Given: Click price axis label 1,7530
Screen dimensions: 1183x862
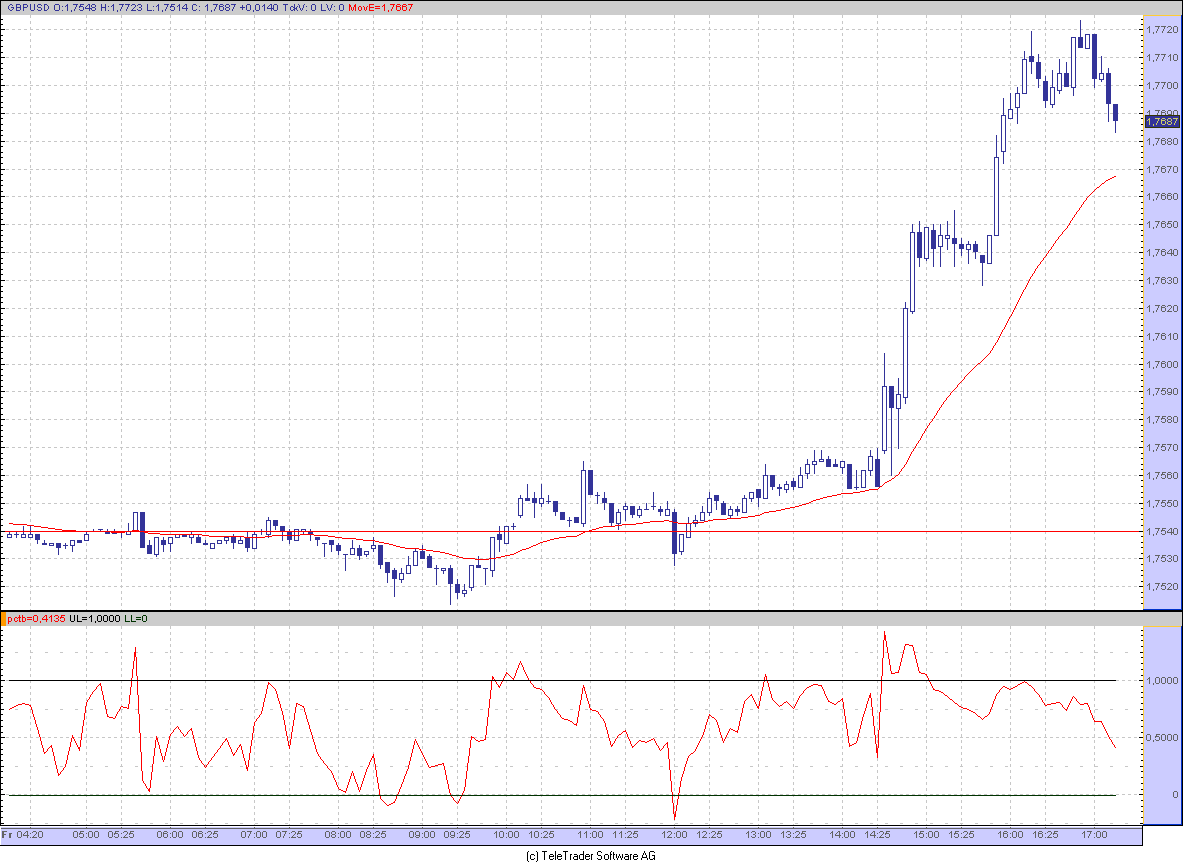Looking at the screenshot, I should point(1162,559).
